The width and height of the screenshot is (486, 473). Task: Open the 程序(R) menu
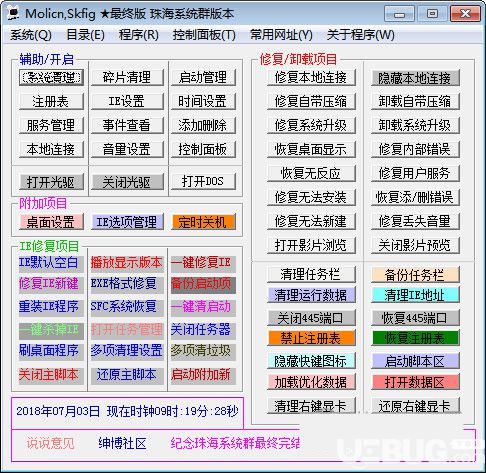(x=139, y=35)
